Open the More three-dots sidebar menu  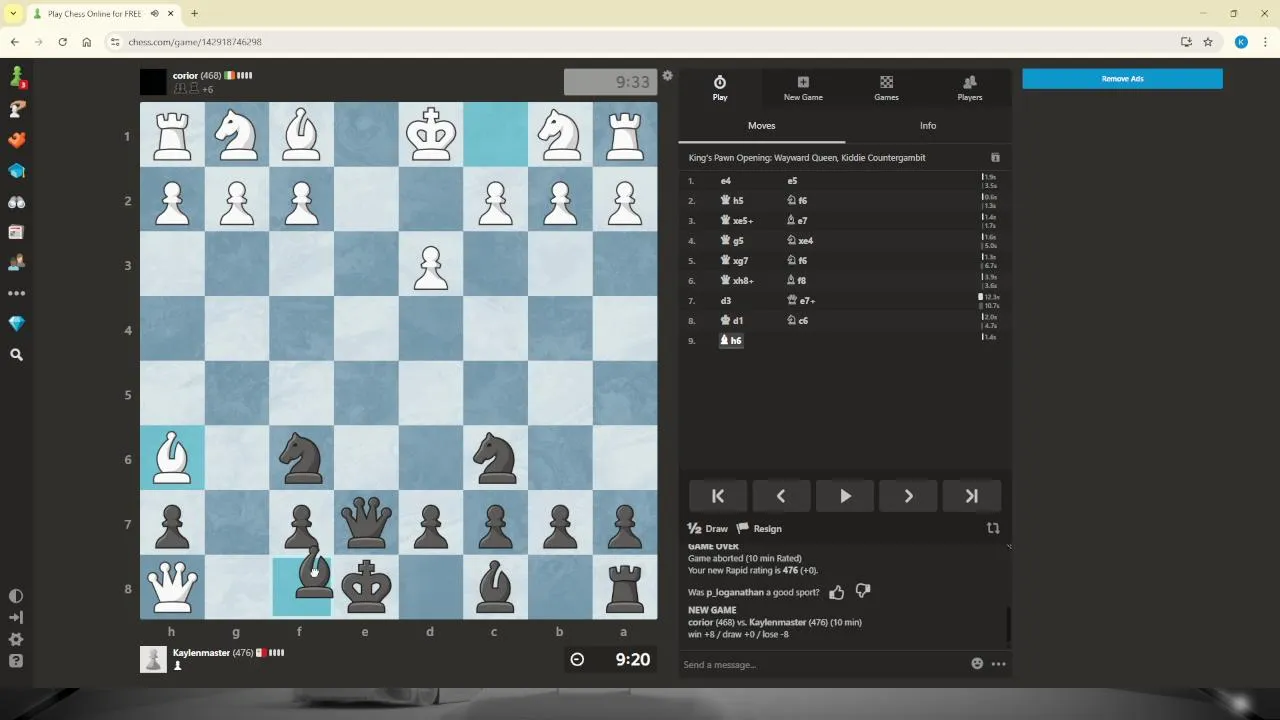[16, 294]
